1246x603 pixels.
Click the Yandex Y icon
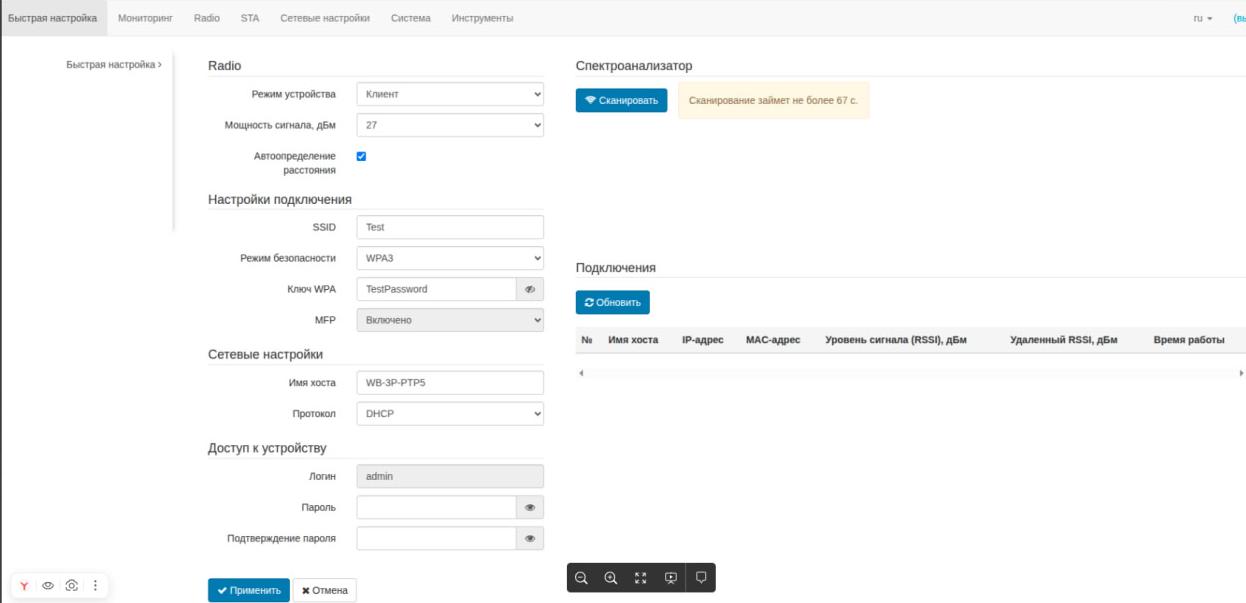25,586
